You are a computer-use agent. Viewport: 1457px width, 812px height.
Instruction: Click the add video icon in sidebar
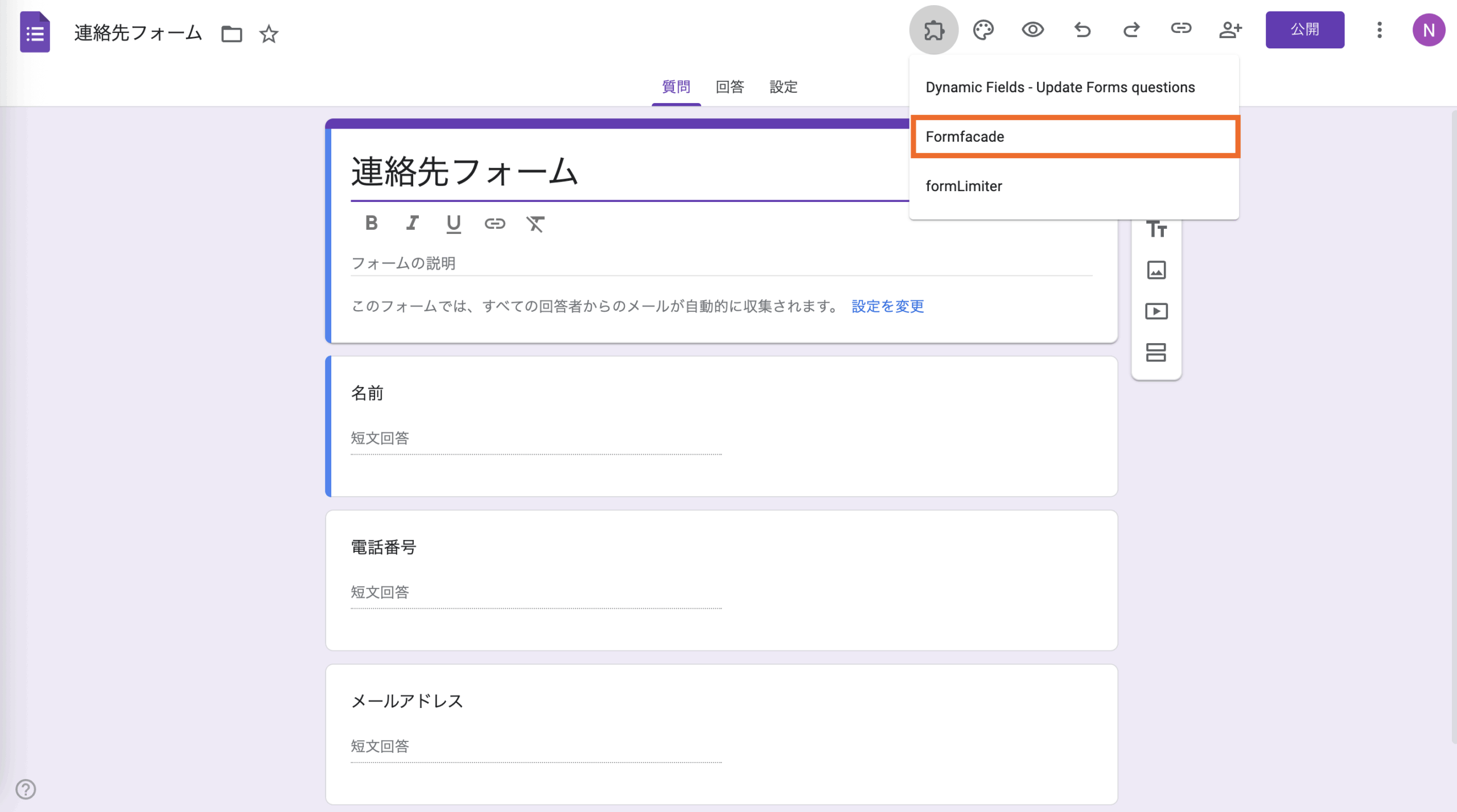click(x=1156, y=311)
